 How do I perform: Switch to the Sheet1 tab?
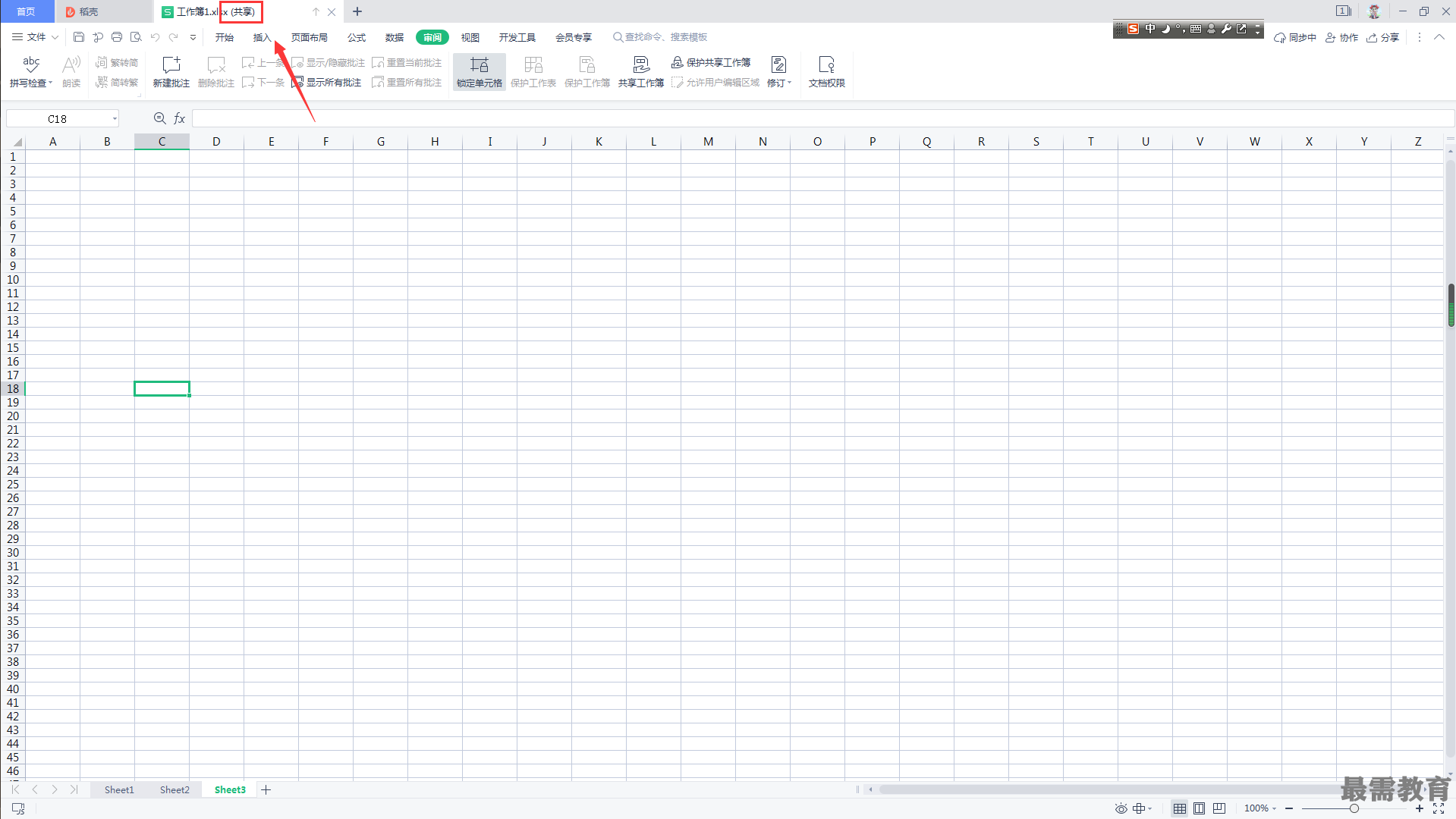(119, 789)
